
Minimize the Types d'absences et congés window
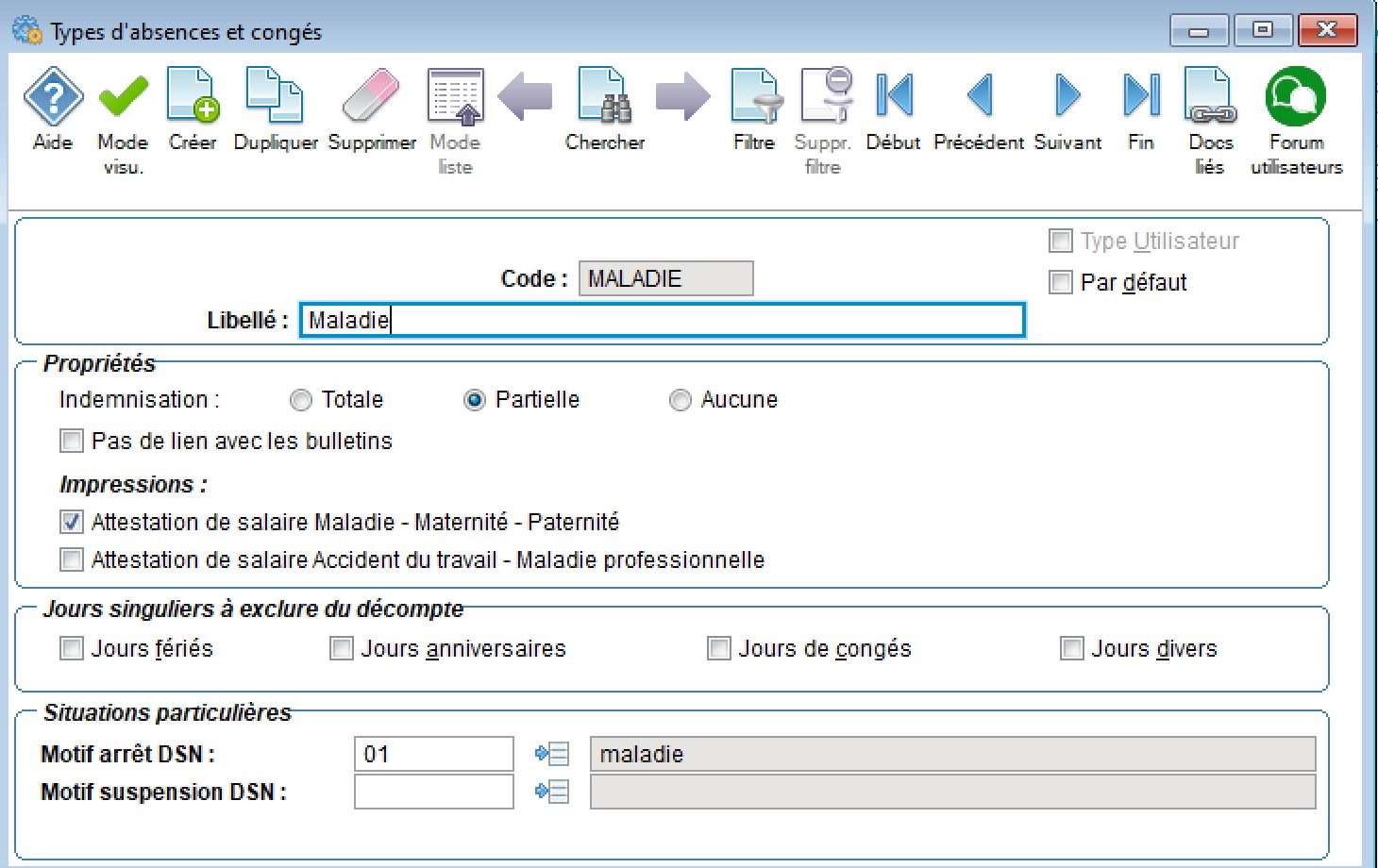click(x=1199, y=30)
